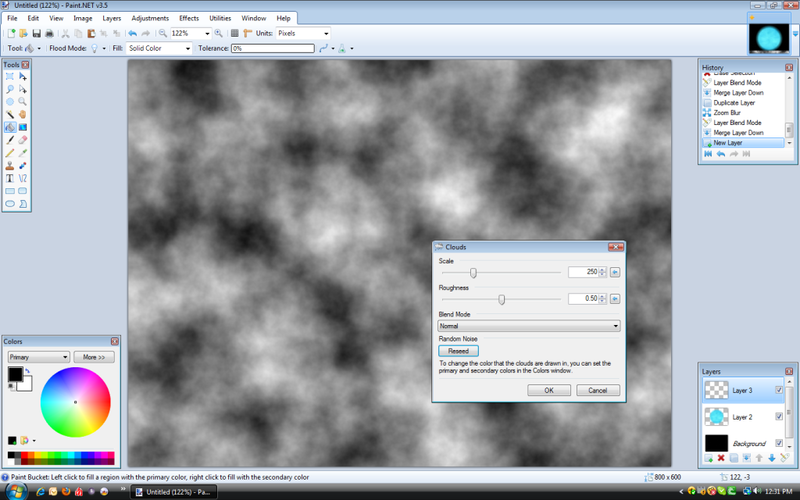Select the Eraser tool

point(22,140)
